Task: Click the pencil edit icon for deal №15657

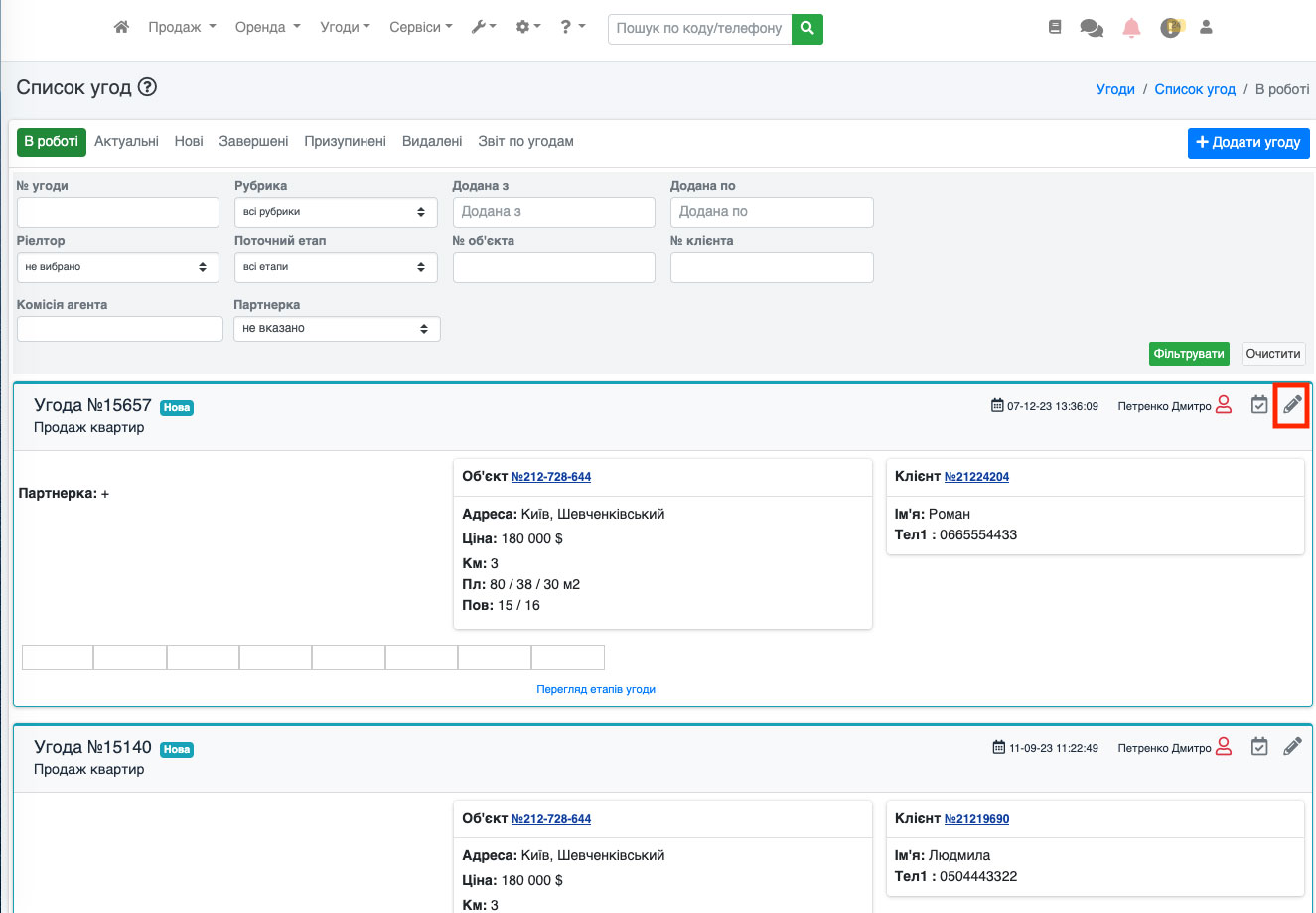Action: pos(1291,405)
